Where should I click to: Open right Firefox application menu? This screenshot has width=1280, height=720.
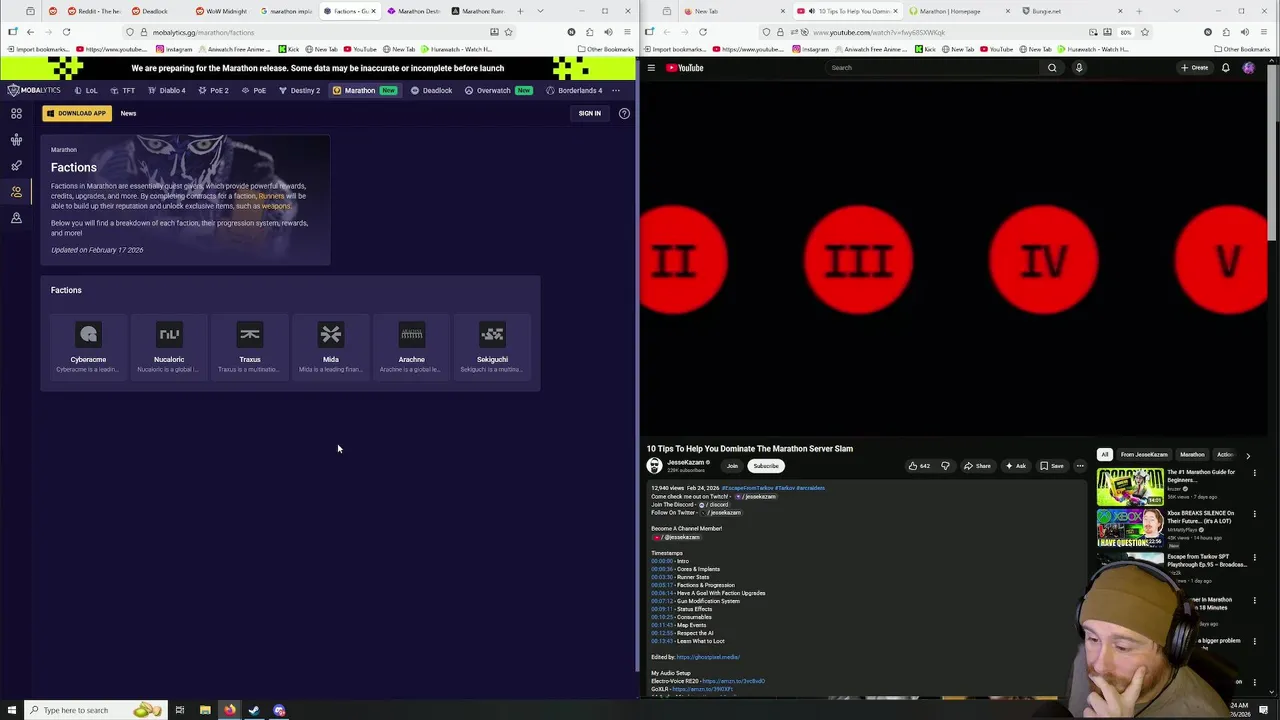[x=1264, y=32]
